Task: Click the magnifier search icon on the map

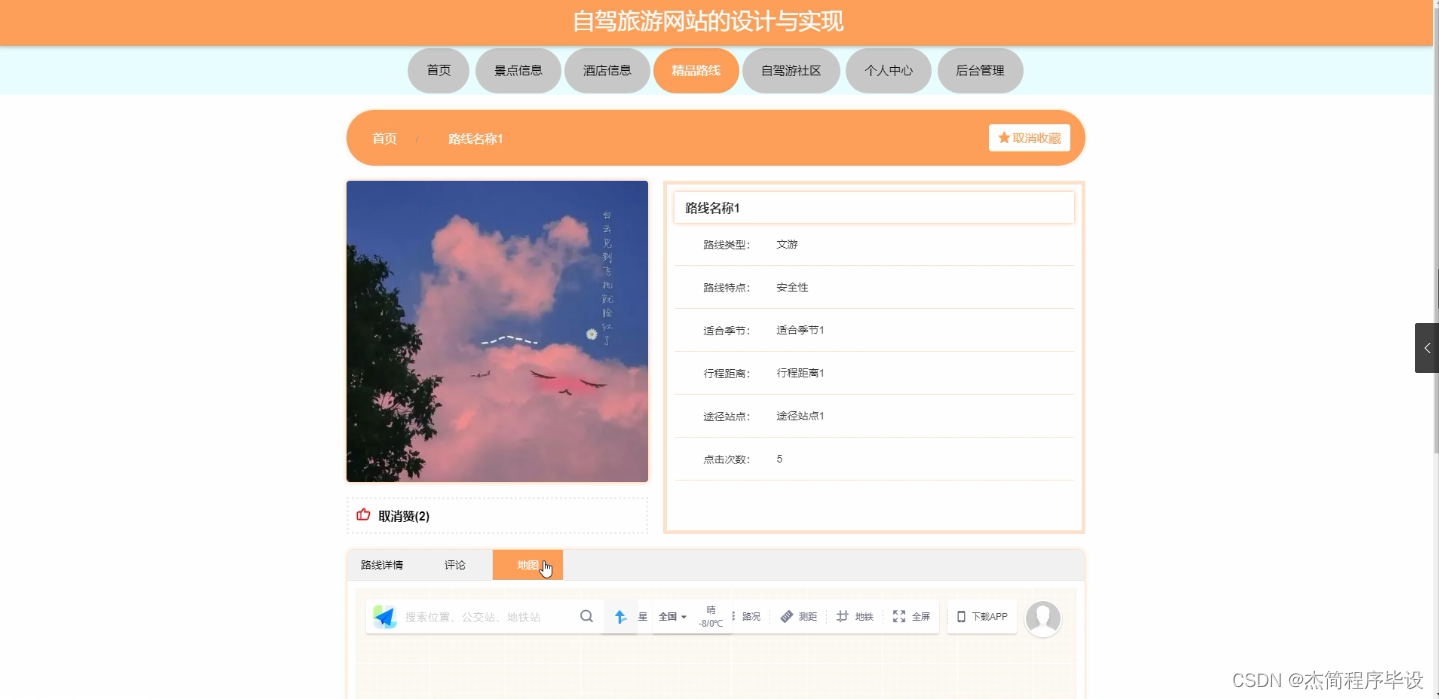Action: [x=587, y=616]
